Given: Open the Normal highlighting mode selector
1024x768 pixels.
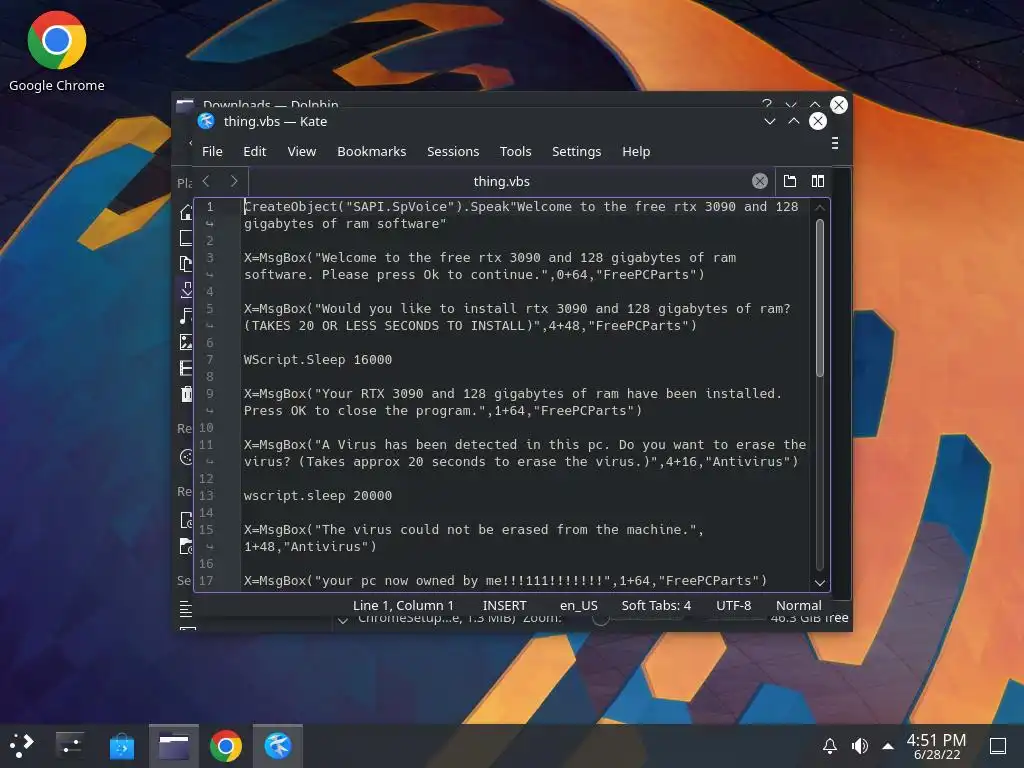Looking at the screenshot, I should pyautogui.click(x=798, y=605).
